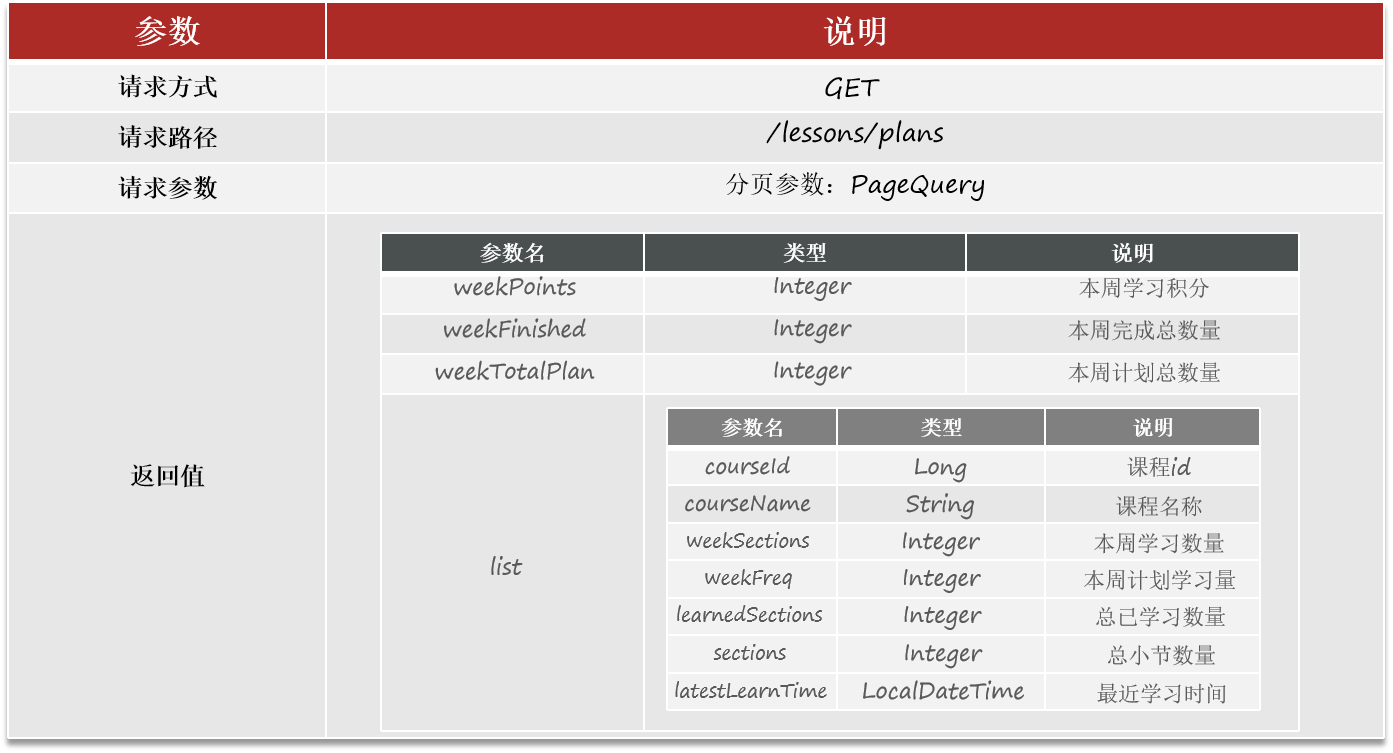Image resolution: width=1393 pixels, height=753 pixels.
Task: Click the courseName parameter cell
Action: [752, 504]
